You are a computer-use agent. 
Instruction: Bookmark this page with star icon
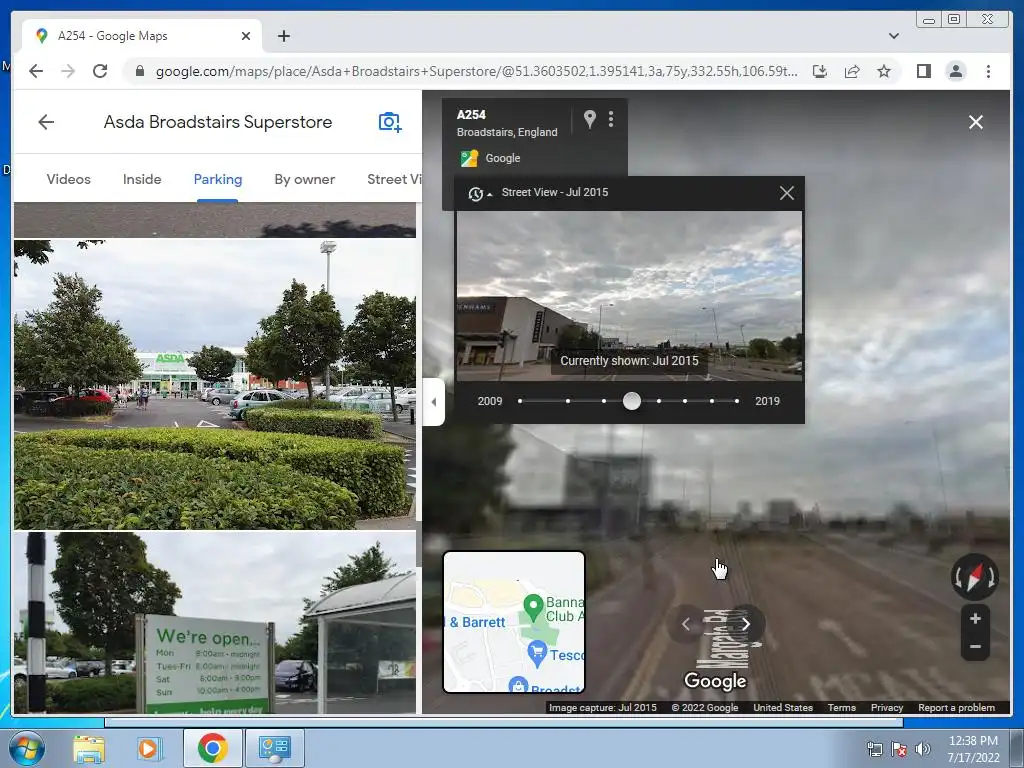(x=884, y=71)
